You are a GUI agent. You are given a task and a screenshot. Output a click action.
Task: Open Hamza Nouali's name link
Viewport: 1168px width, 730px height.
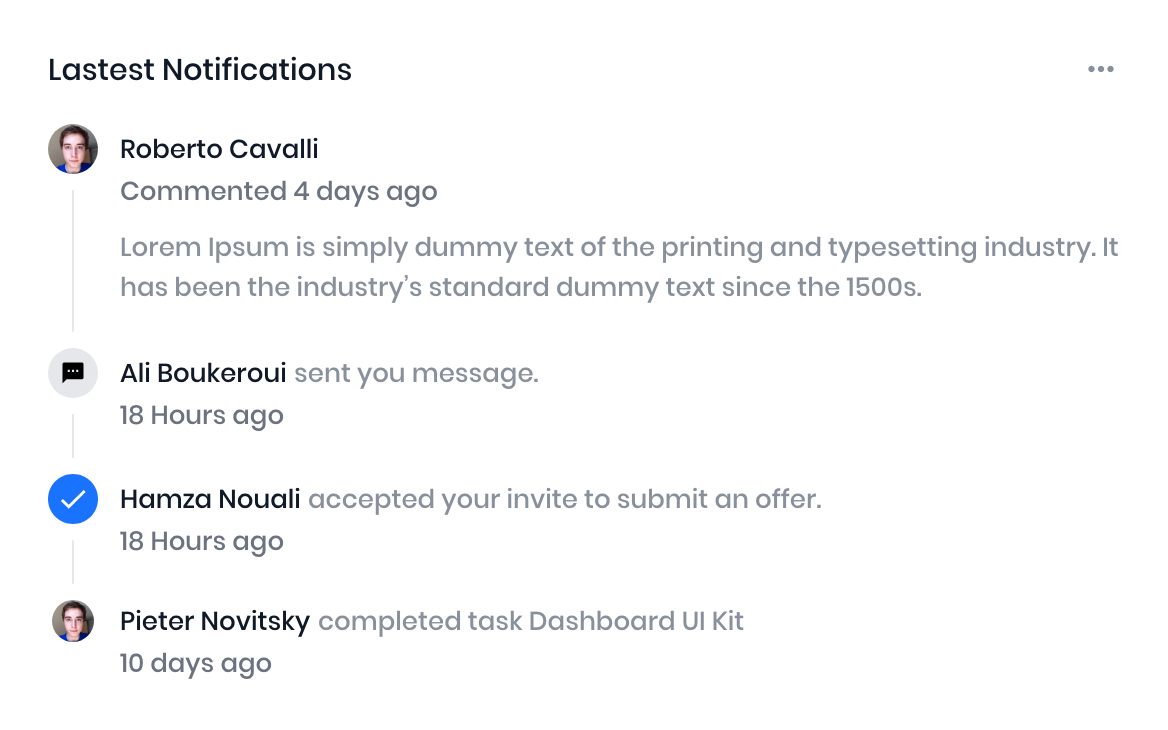210,499
